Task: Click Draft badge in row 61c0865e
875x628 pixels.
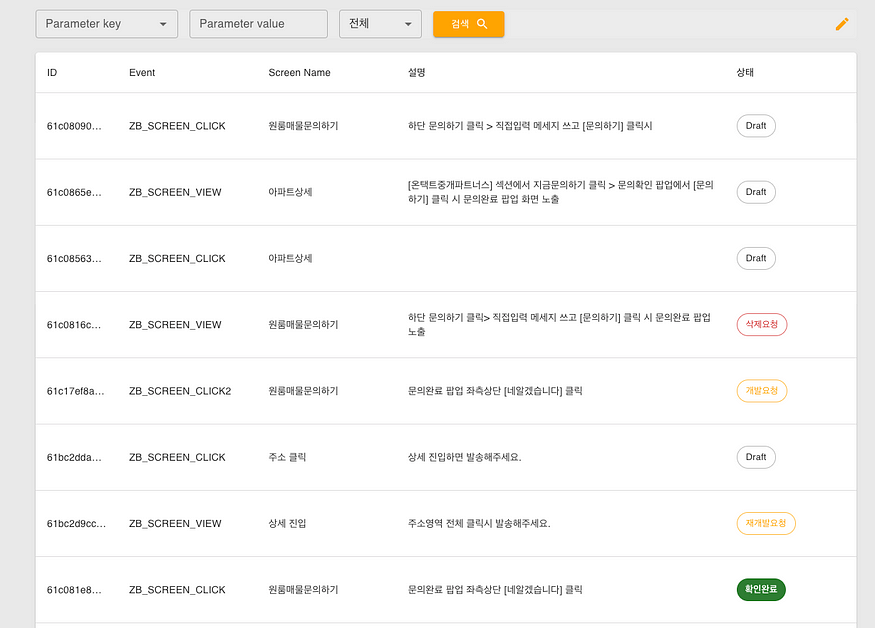Action: click(756, 192)
